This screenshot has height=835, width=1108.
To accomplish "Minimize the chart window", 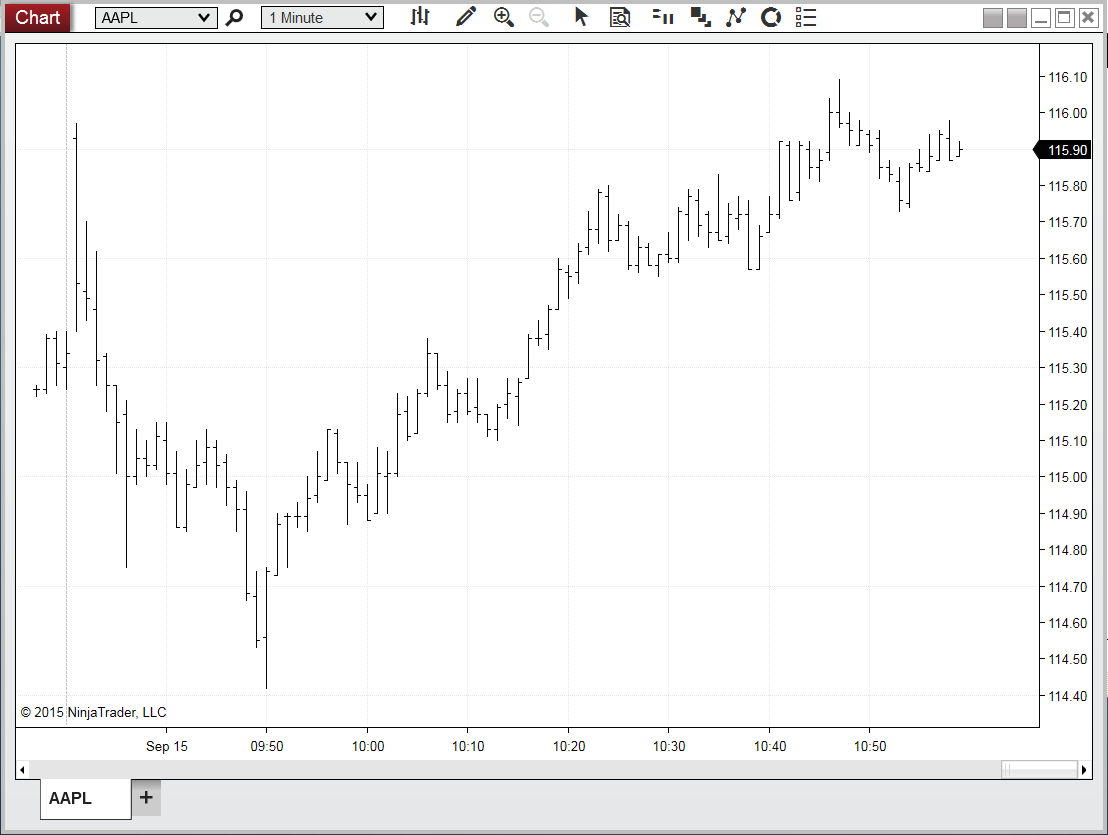I will click(1041, 18).
